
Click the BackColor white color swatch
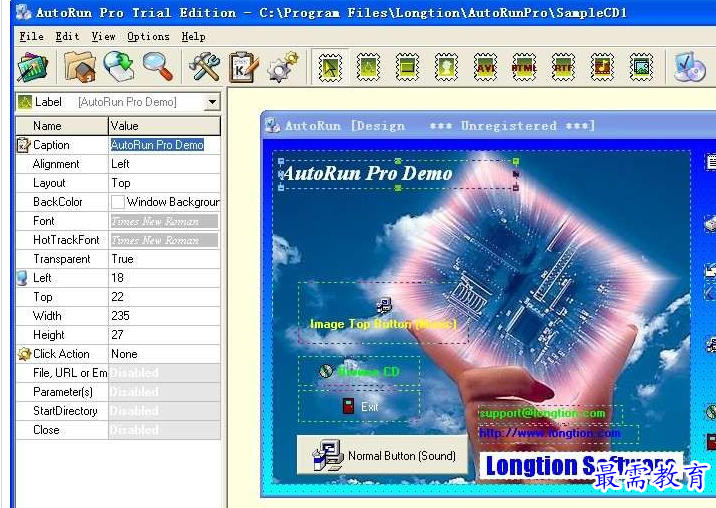pos(118,202)
